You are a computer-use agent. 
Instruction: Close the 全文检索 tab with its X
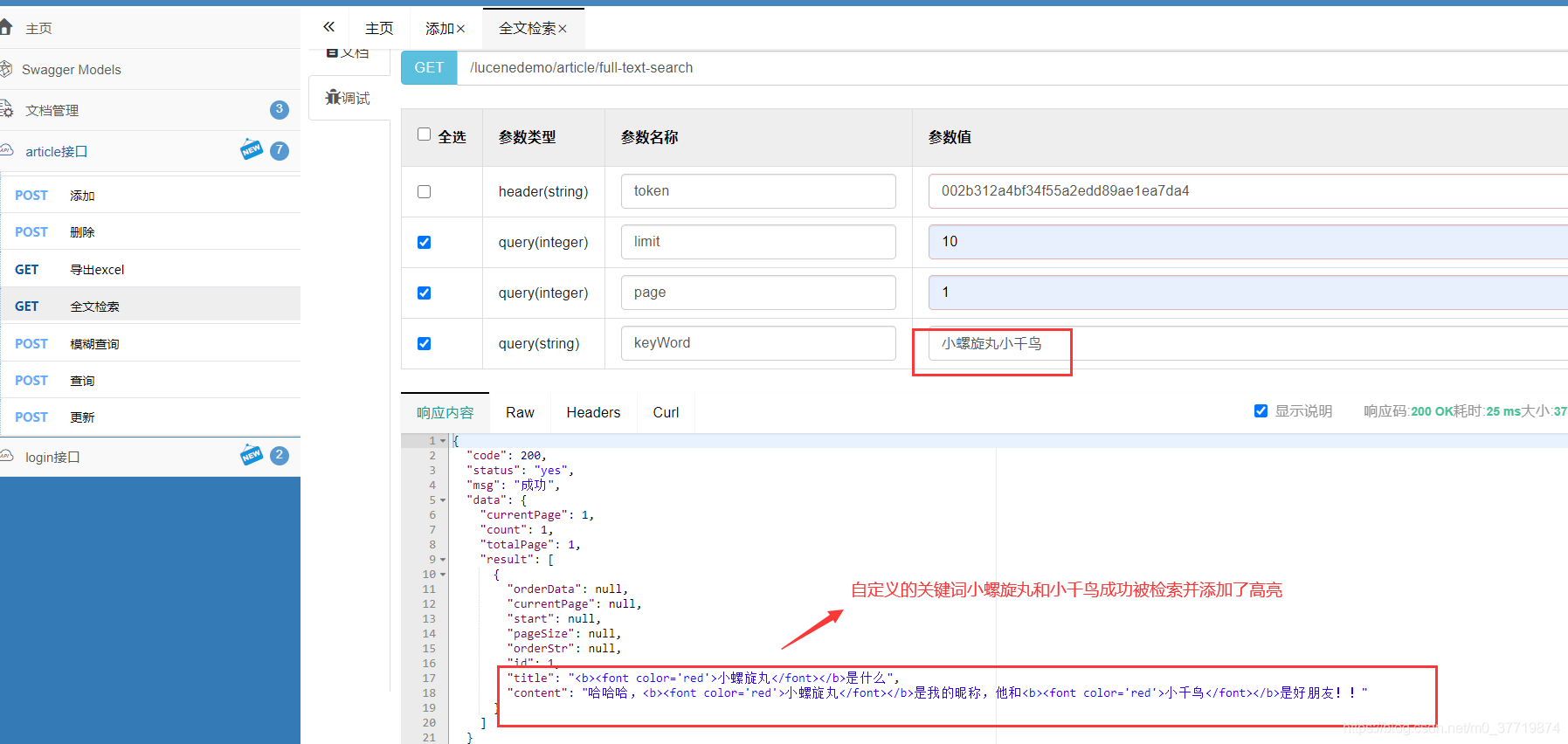coord(563,30)
